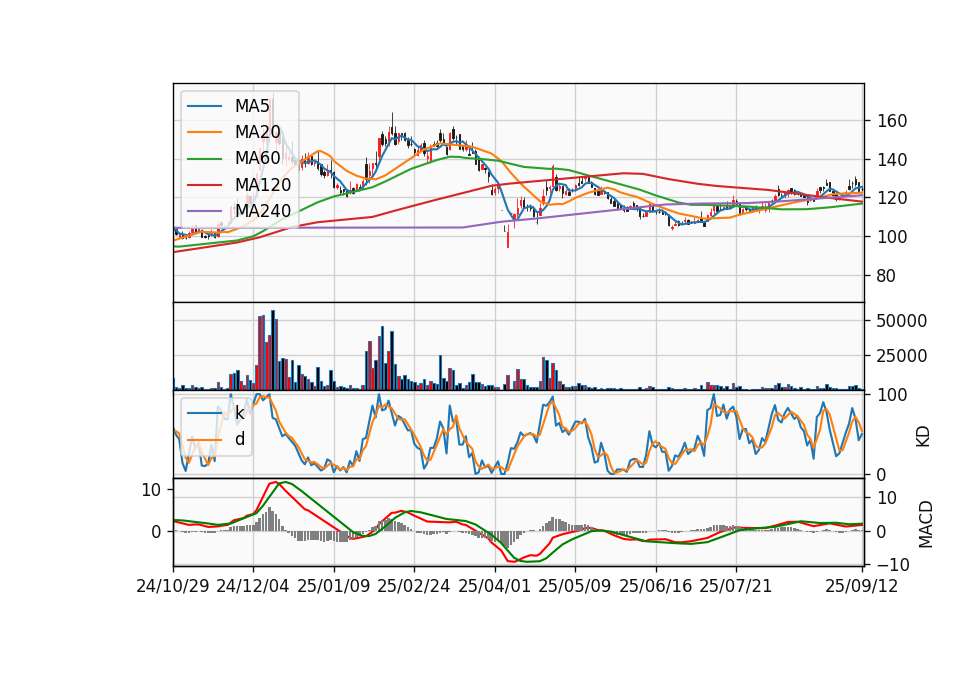Click the KD axis title
This screenshot has width=960, height=690.
(x=923, y=436)
